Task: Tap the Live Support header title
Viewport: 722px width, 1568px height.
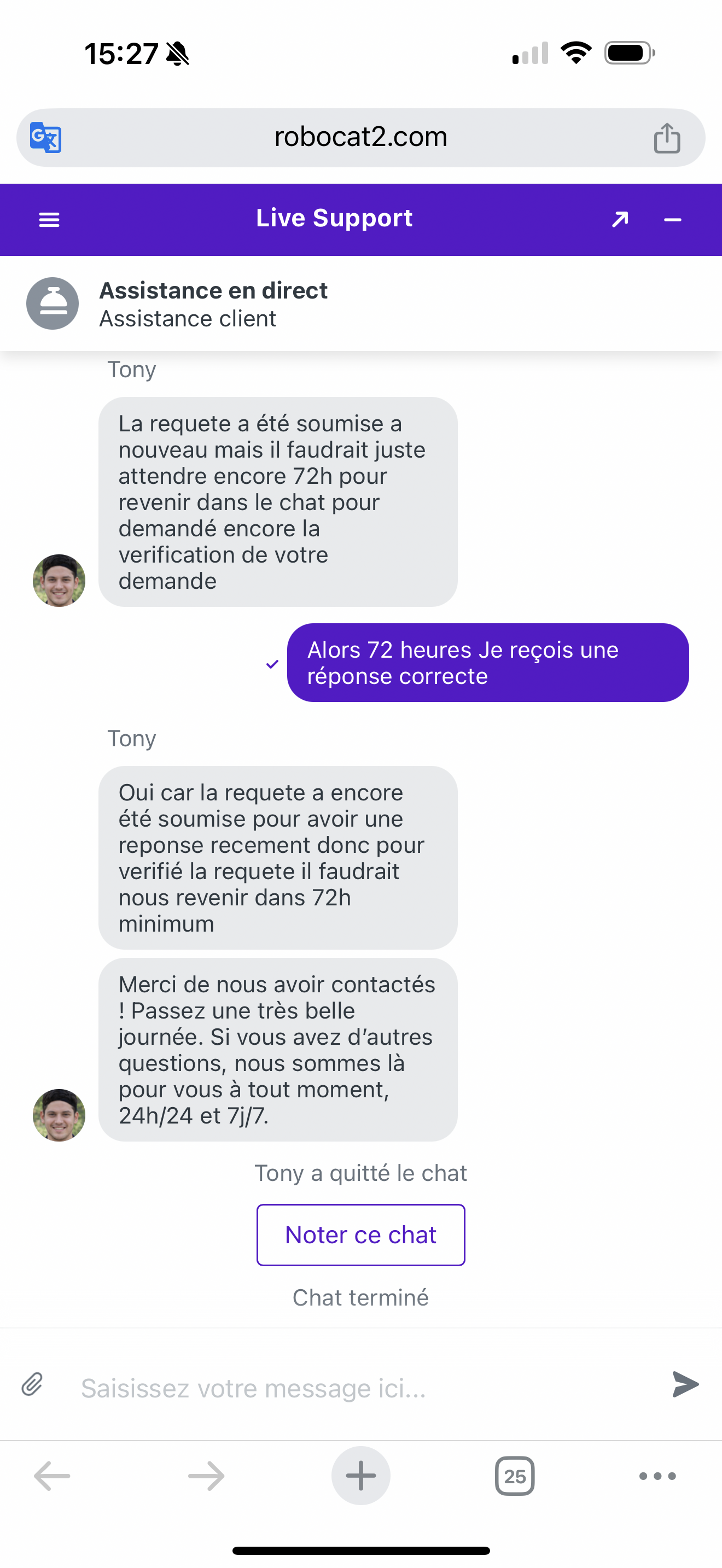Action: pyautogui.click(x=334, y=218)
